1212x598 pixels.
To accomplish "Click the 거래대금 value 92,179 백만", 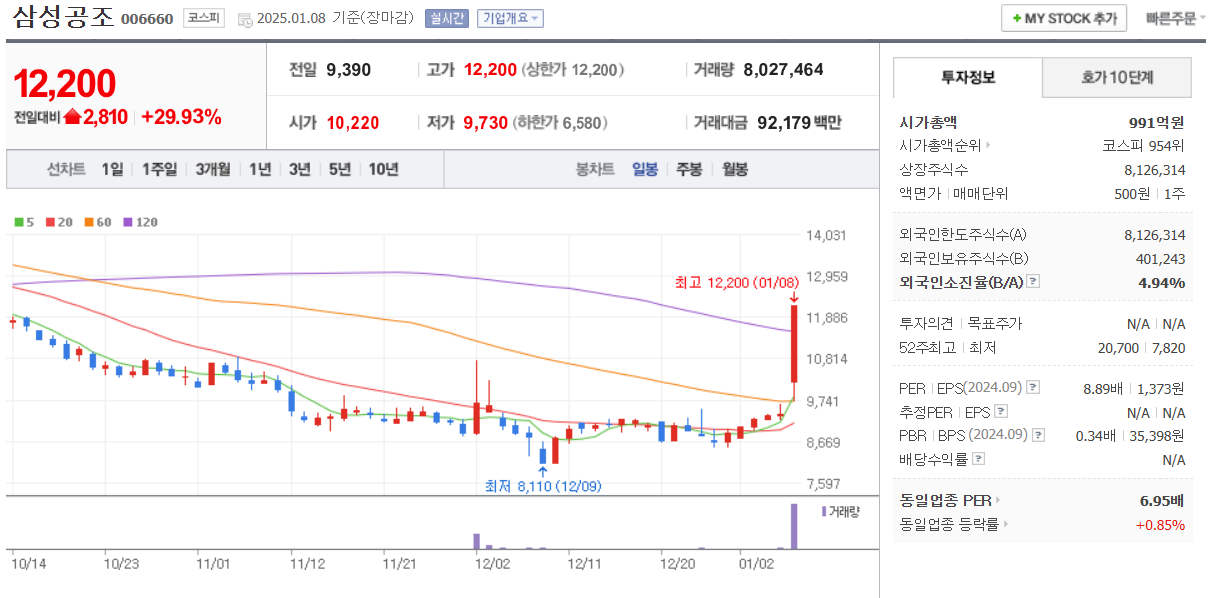I will tap(797, 123).
